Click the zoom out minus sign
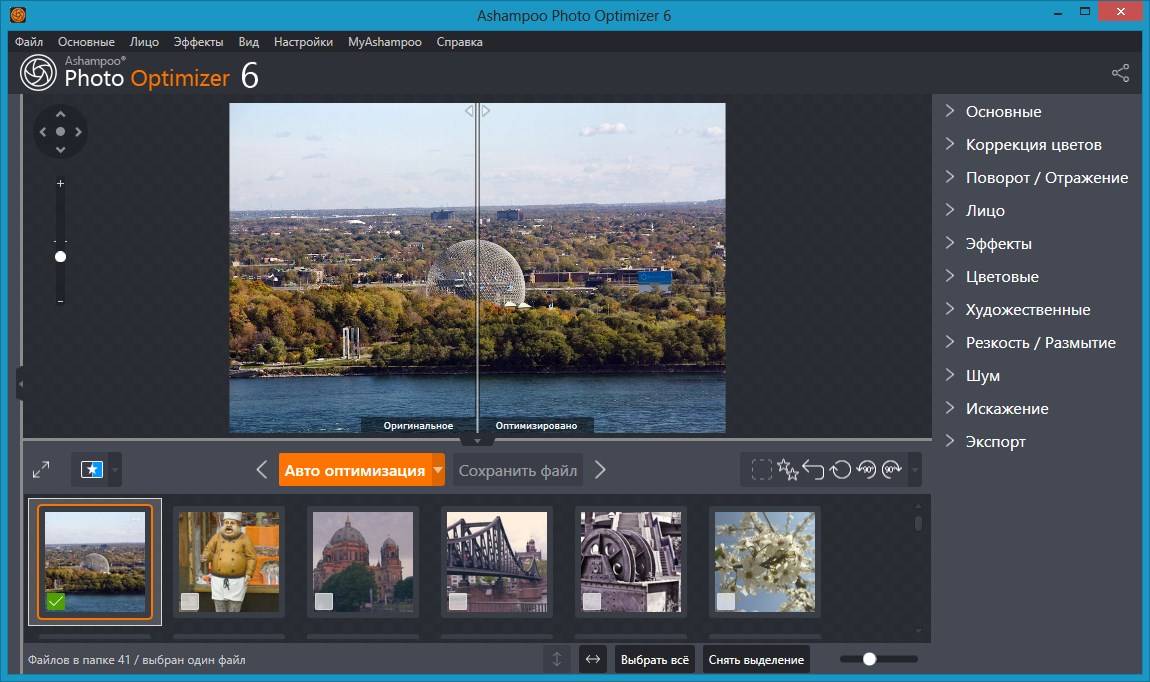1150x682 pixels. click(60, 301)
